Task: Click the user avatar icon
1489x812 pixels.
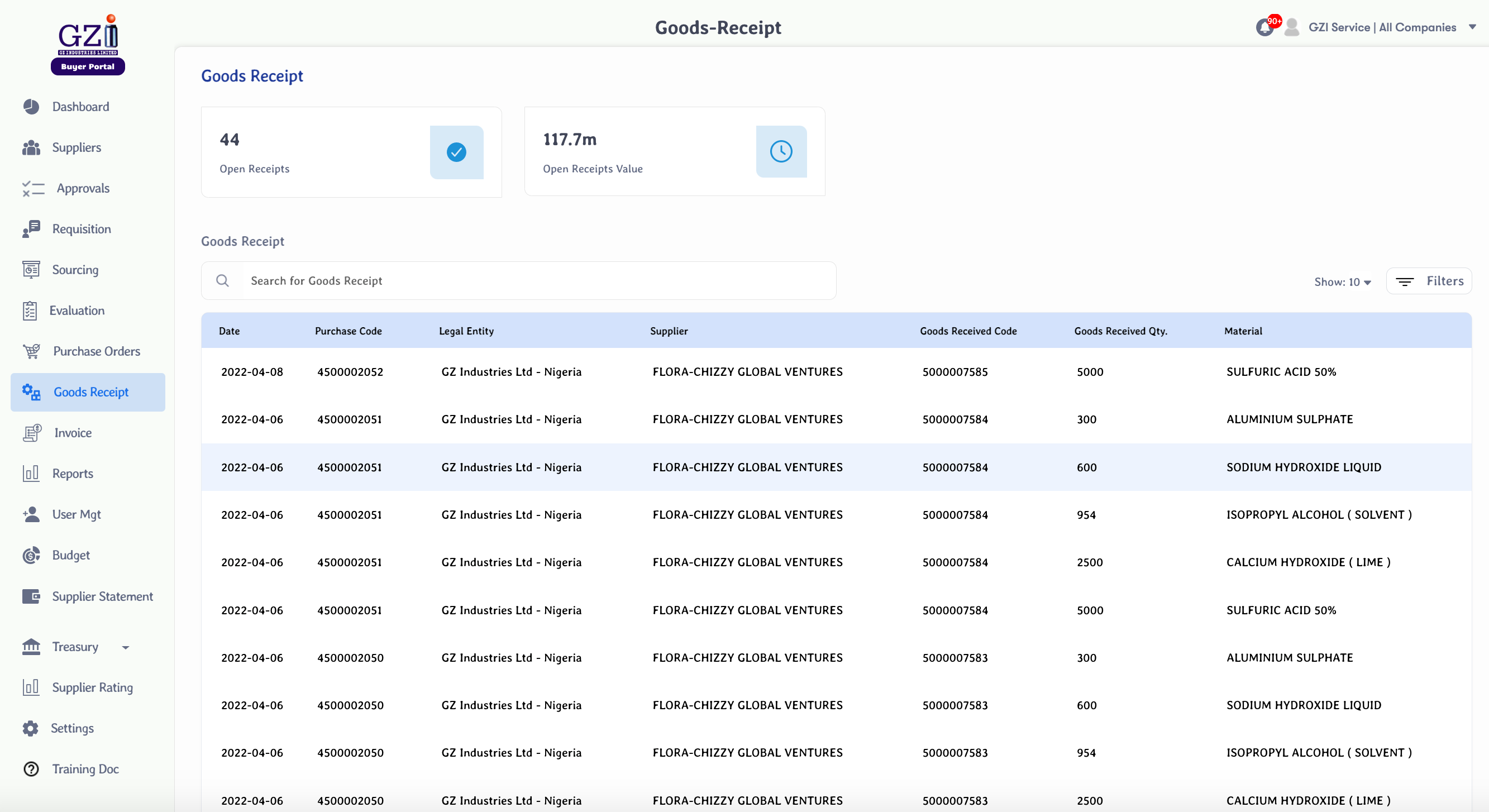Action: click(1292, 27)
